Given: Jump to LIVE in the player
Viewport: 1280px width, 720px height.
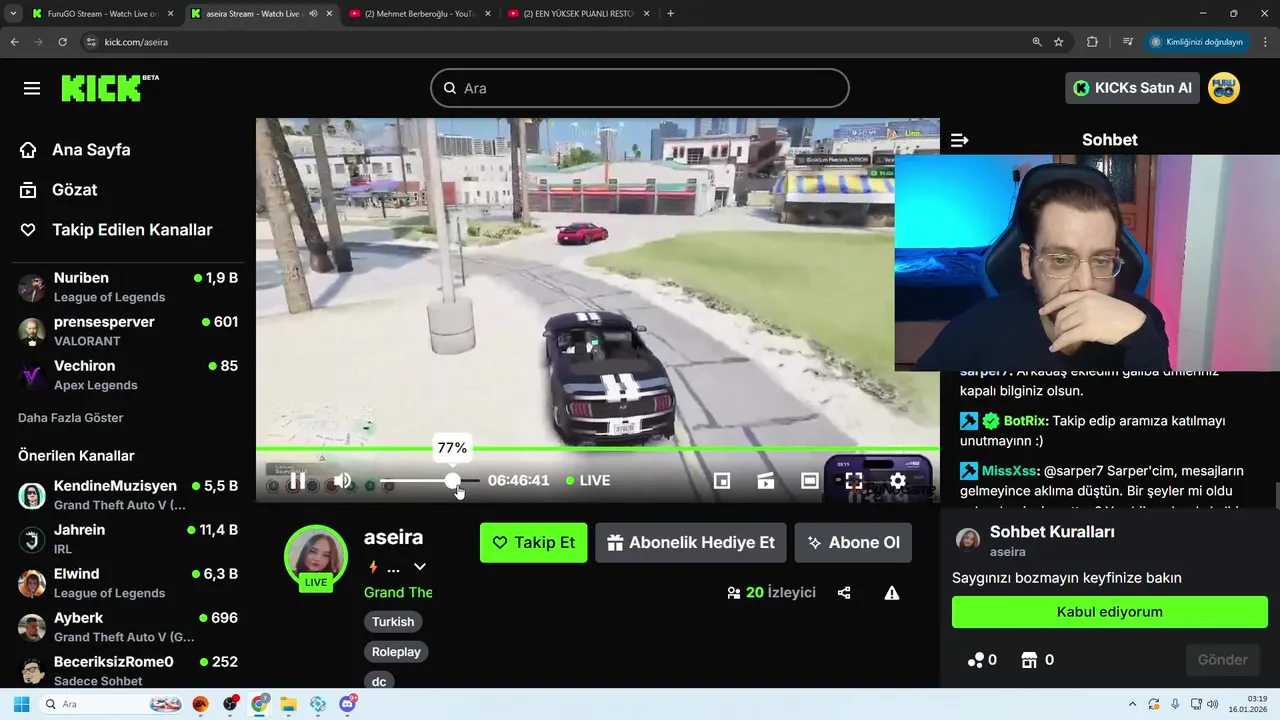Looking at the screenshot, I should pyautogui.click(x=588, y=481).
